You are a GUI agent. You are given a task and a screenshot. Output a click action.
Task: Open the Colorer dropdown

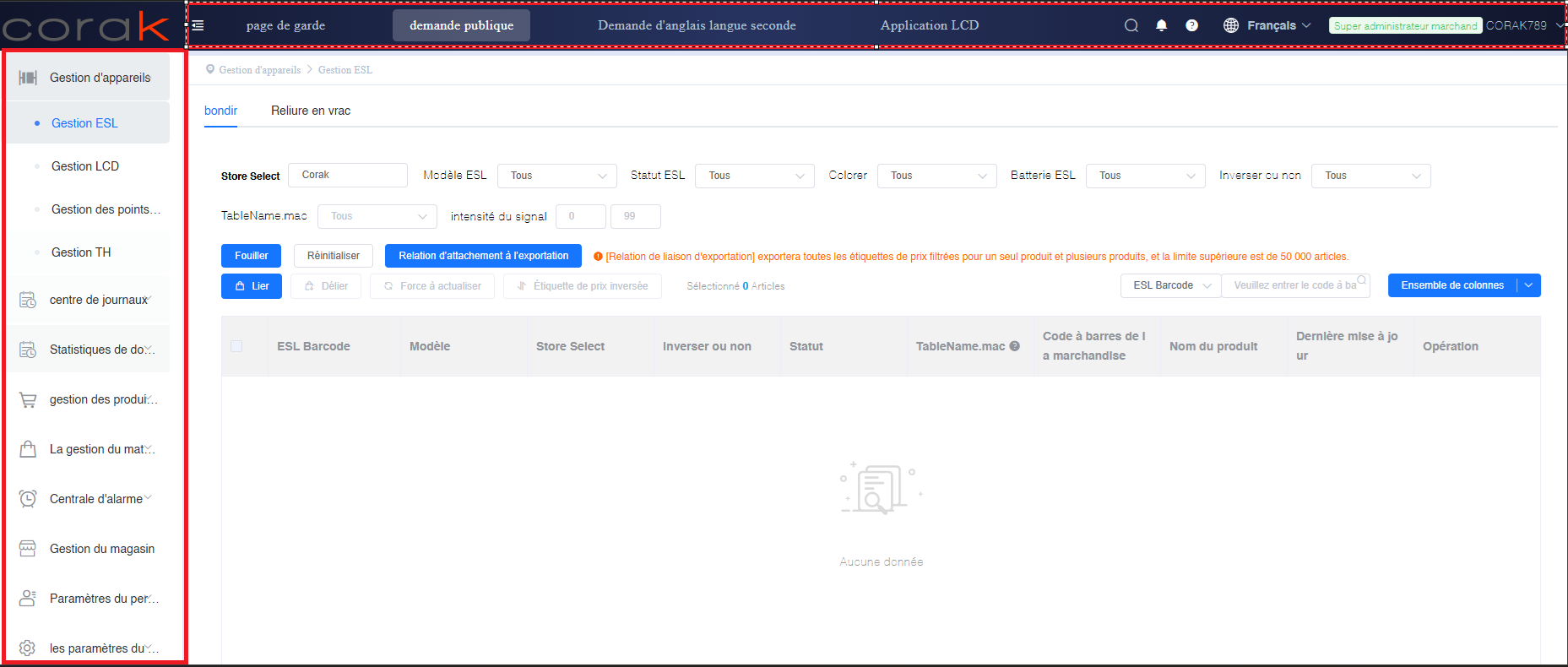point(937,176)
